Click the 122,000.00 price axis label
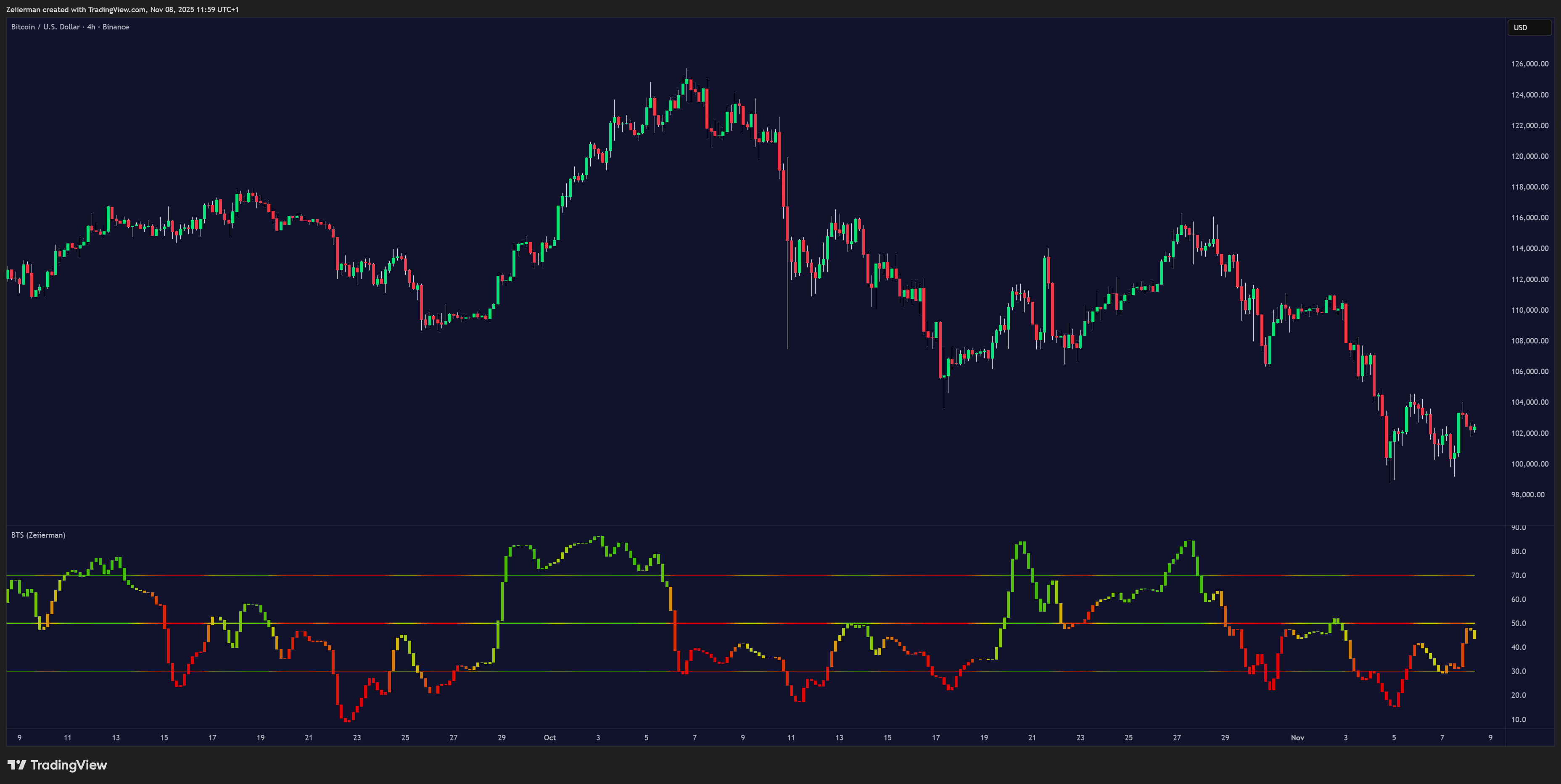1561x784 pixels. (1529, 125)
